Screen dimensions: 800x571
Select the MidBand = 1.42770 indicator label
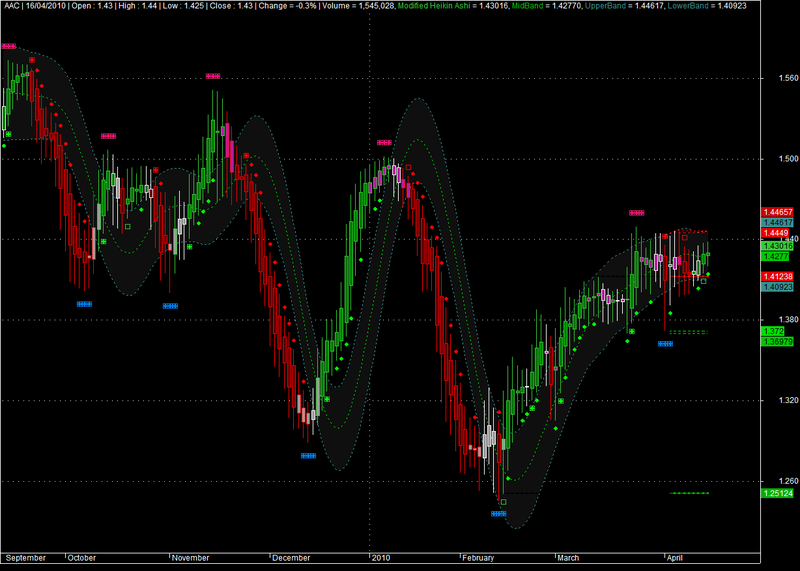pos(545,6)
